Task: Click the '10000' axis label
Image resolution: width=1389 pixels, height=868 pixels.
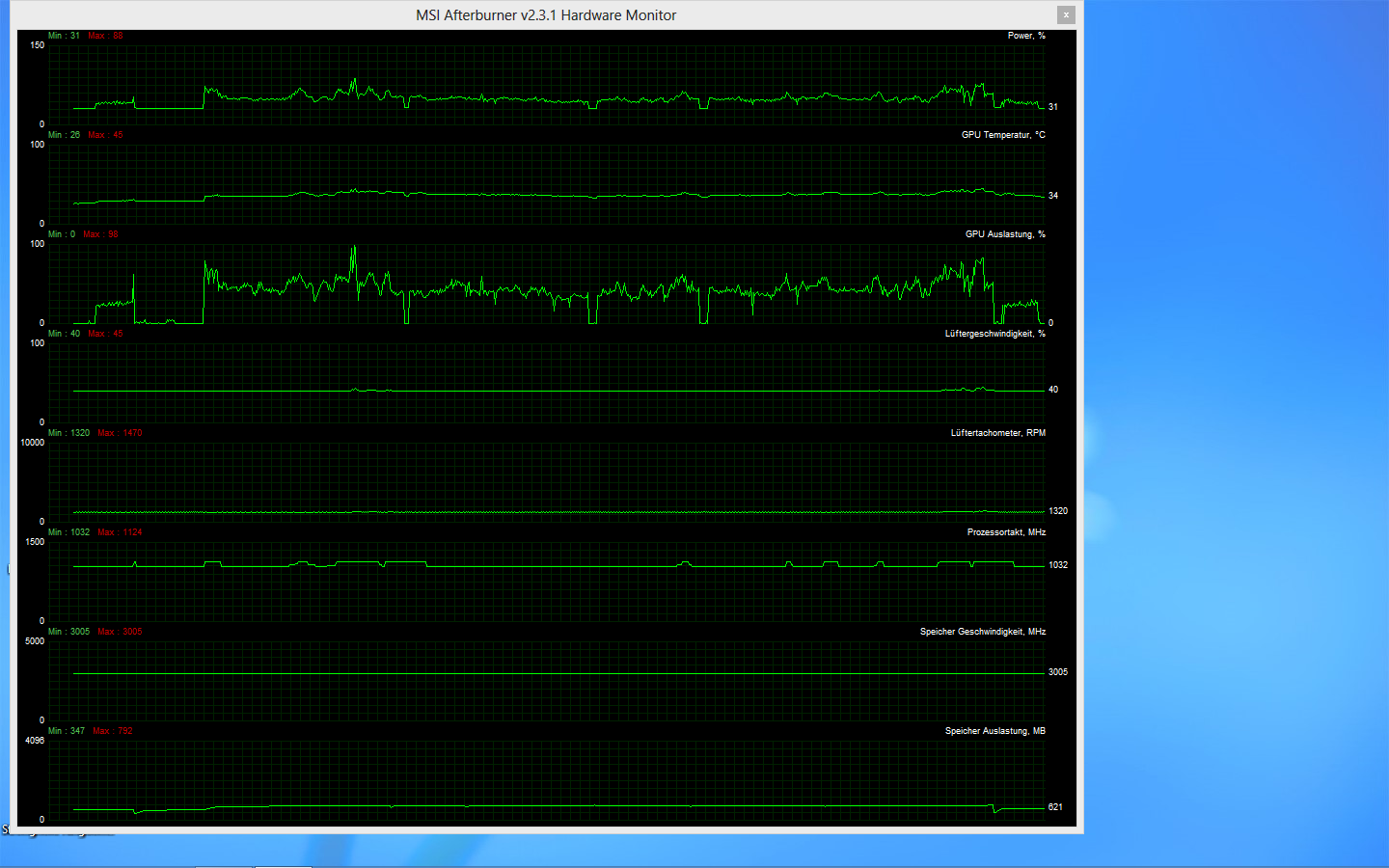Action: point(33,443)
